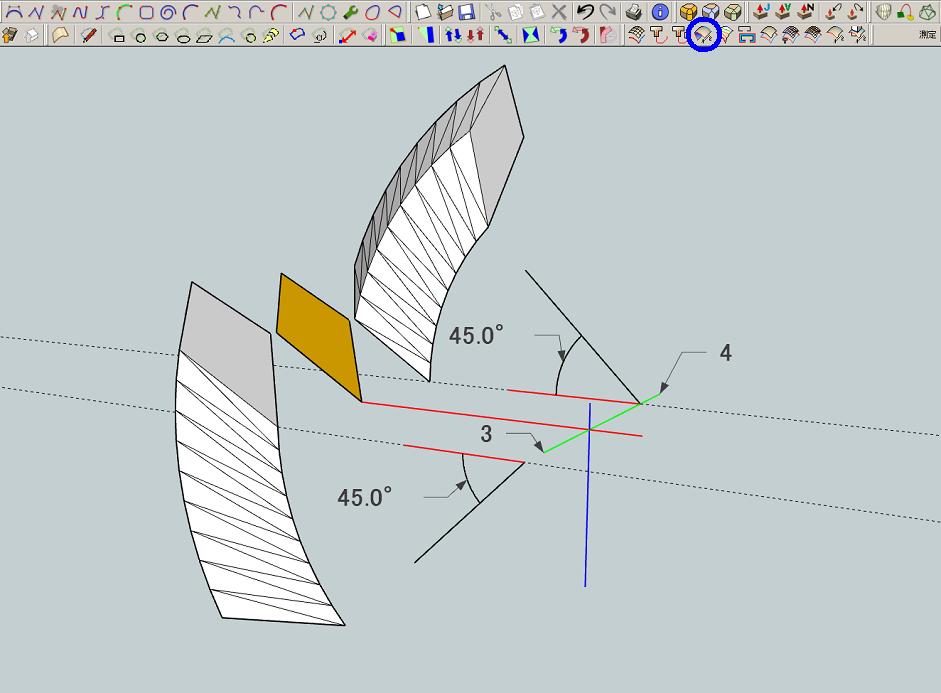Undo the last action
This screenshot has width=941, height=693.
coord(585,11)
